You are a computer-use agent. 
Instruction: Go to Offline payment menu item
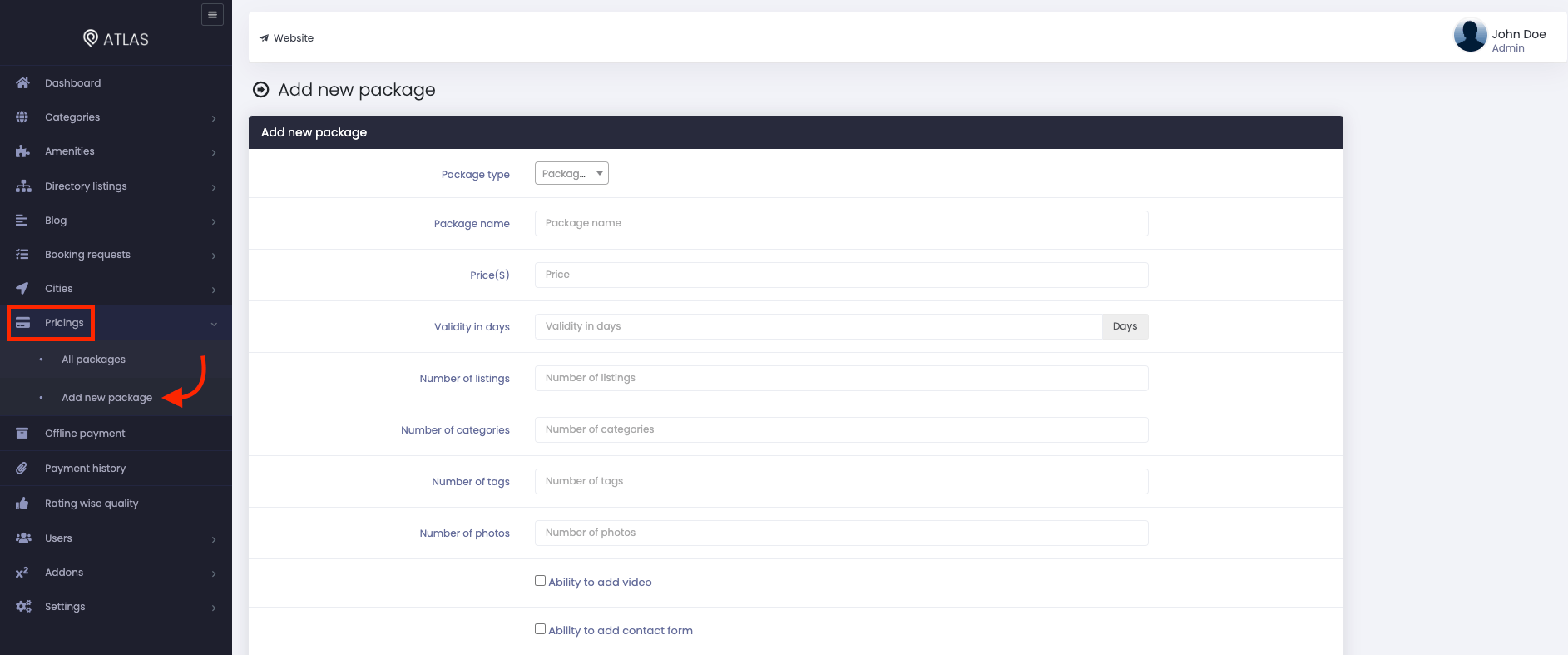(116, 434)
